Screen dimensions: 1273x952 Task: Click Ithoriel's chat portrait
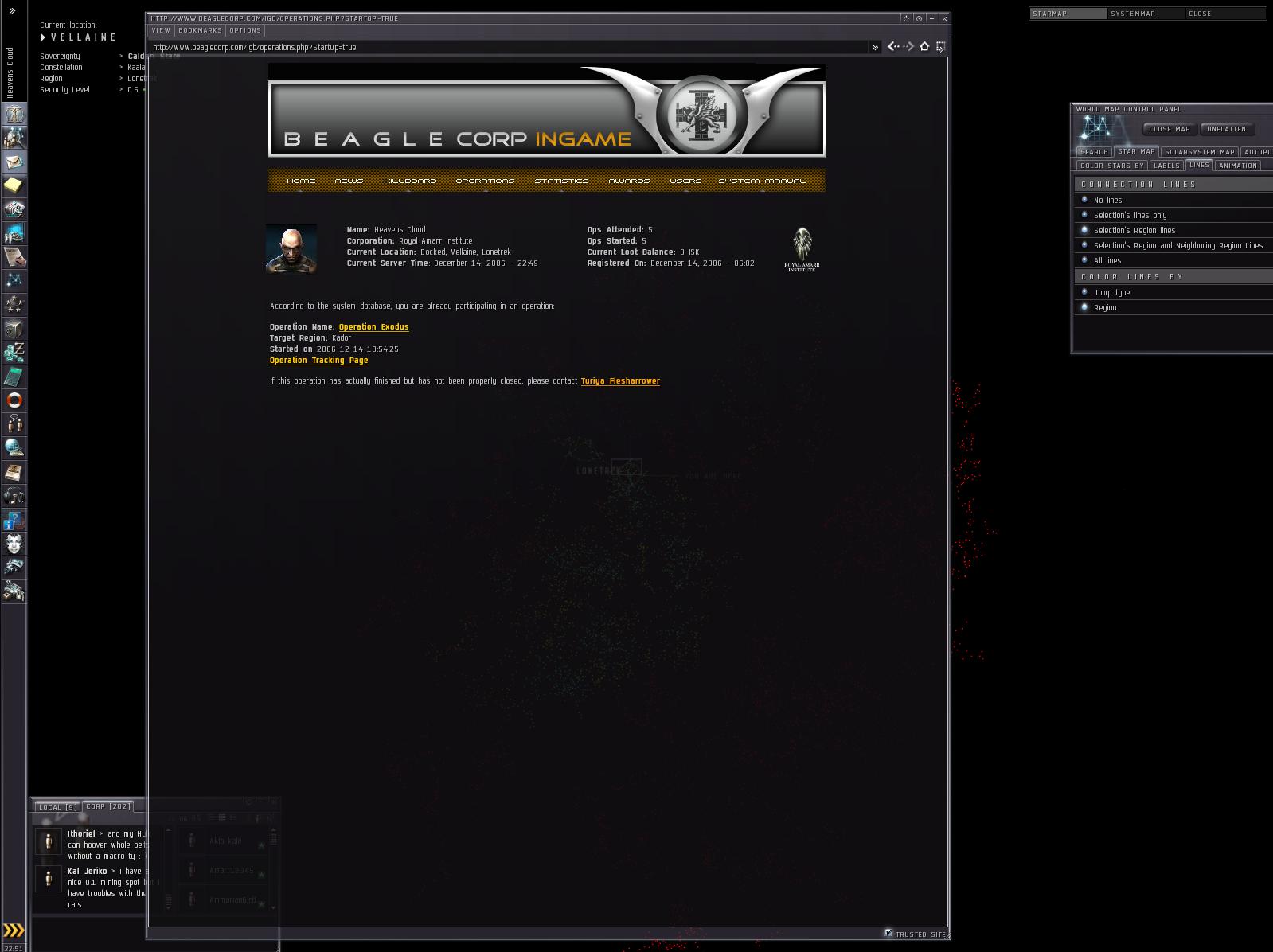tap(49, 842)
